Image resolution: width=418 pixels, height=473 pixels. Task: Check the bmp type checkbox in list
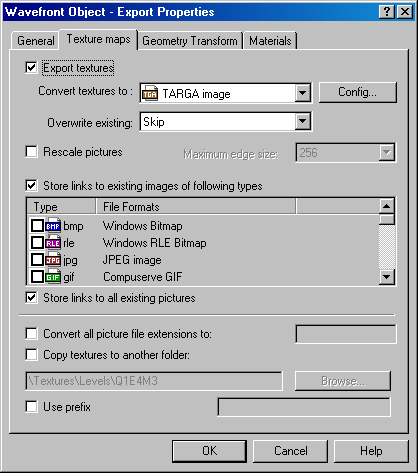coord(37,226)
